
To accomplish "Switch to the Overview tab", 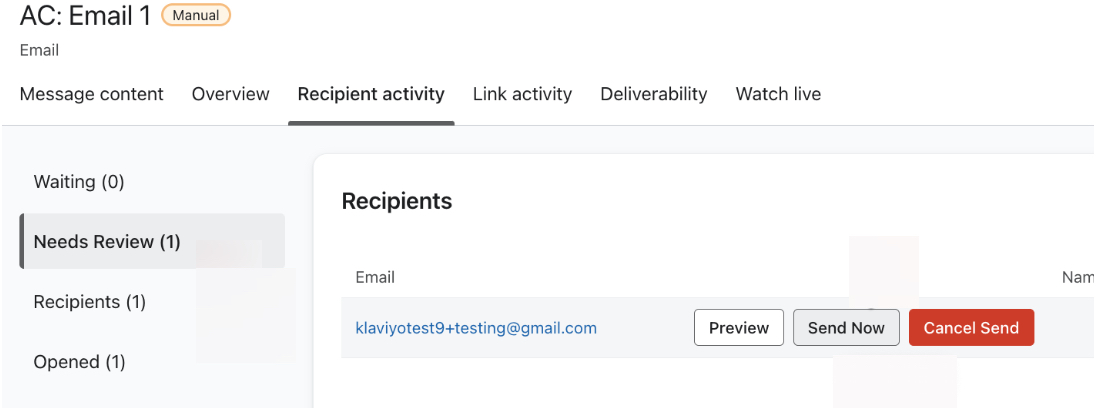I will (x=230, y=94).
